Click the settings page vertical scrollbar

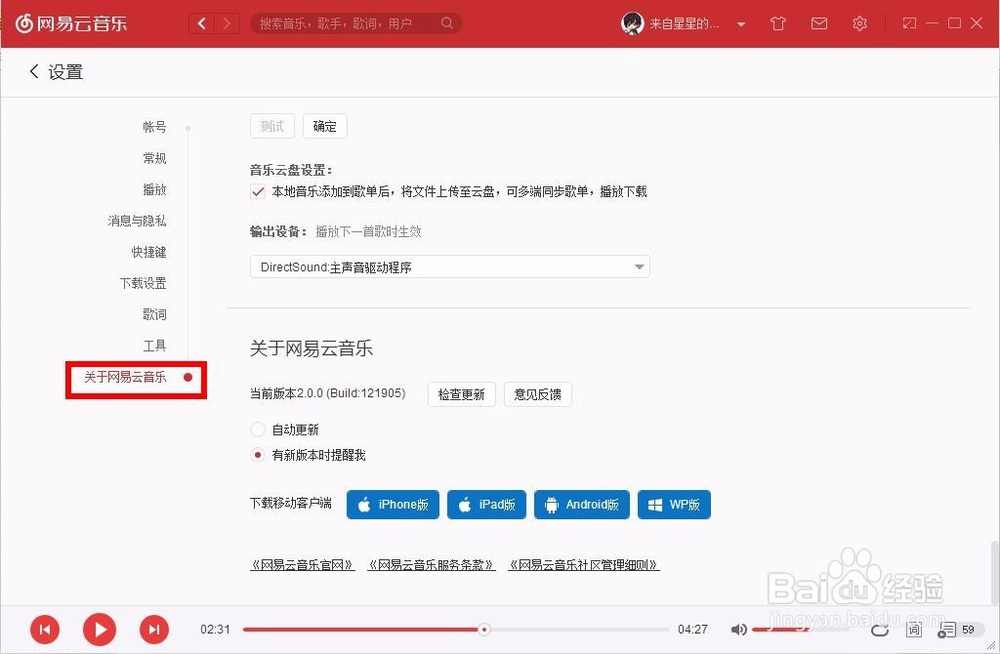(994, 572)
